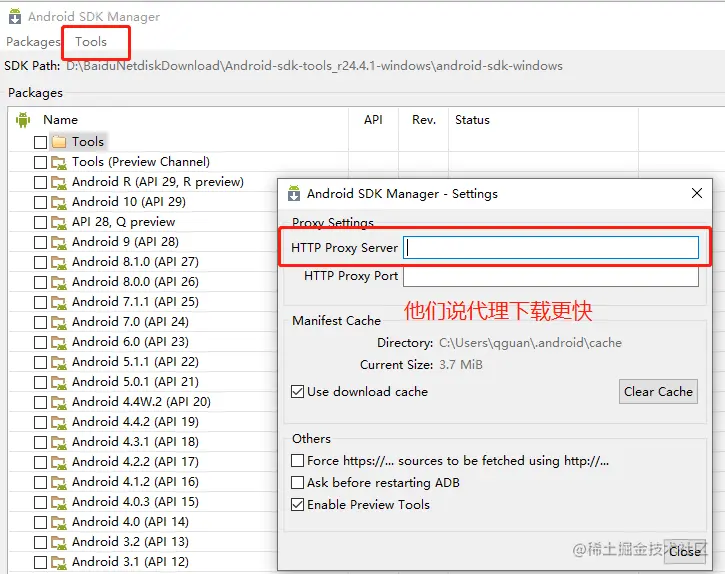Click Android 4.3.1 (API 18) folder icon
Viewport: 725px width, 574px height.
(59, 442)
